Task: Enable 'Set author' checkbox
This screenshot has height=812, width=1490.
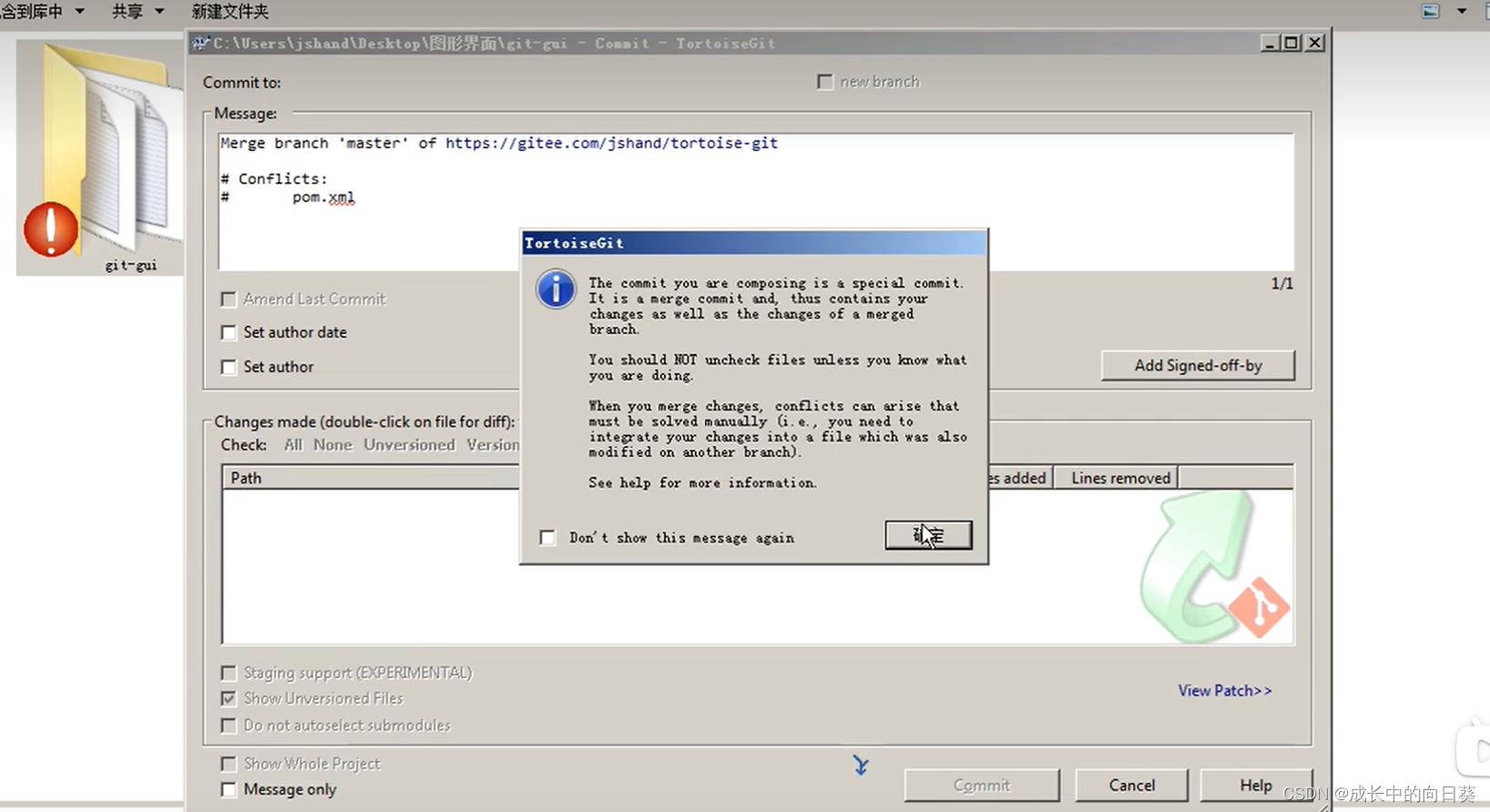Action: tap(229, 367)
